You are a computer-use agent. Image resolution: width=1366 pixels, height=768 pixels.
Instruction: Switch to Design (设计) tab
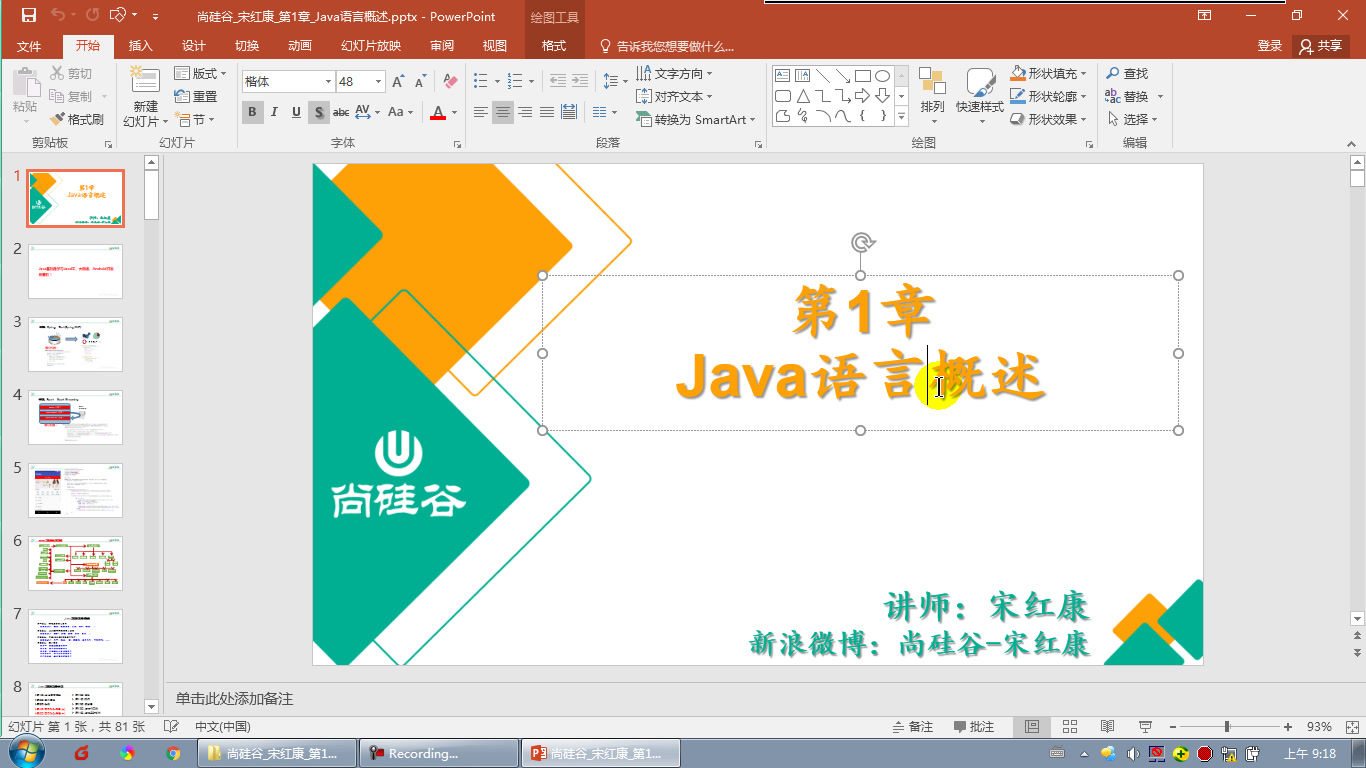pyautogui.click(x=194, y=46)
